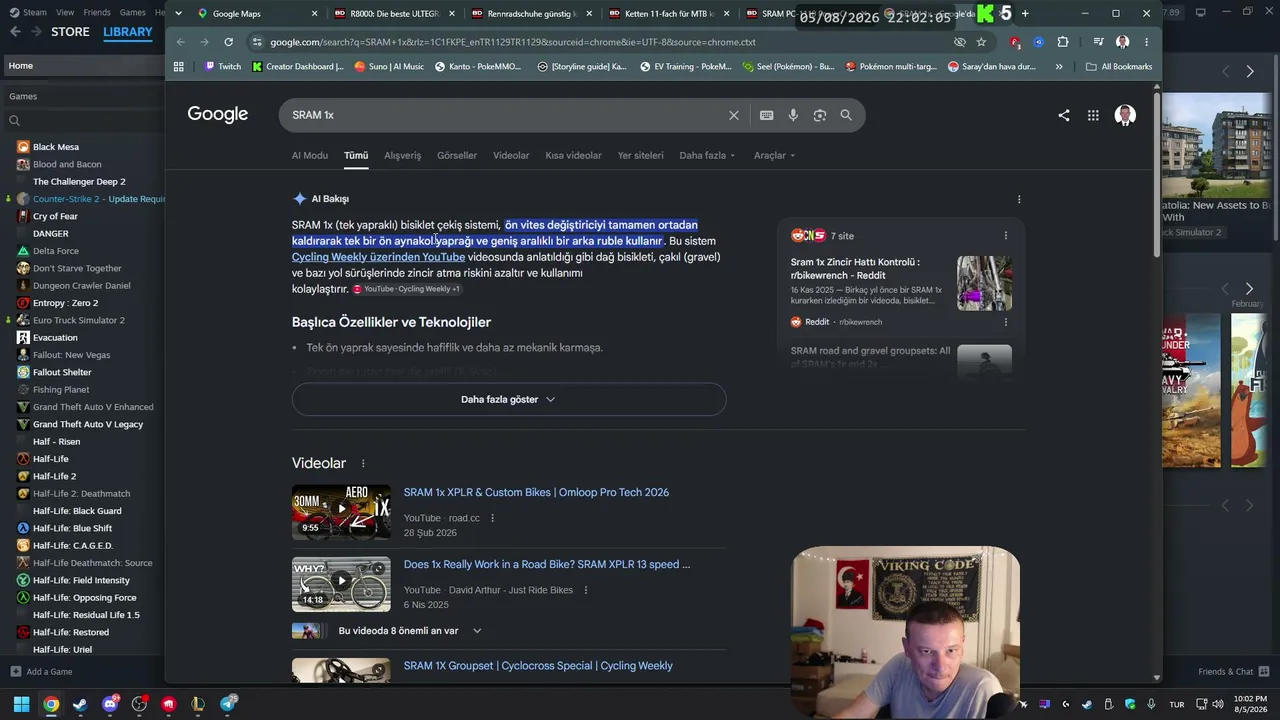Bookmark this page with the star icon
Image resolution: width=1280 pixels, height=720 pixels.
tap(981, 42)
